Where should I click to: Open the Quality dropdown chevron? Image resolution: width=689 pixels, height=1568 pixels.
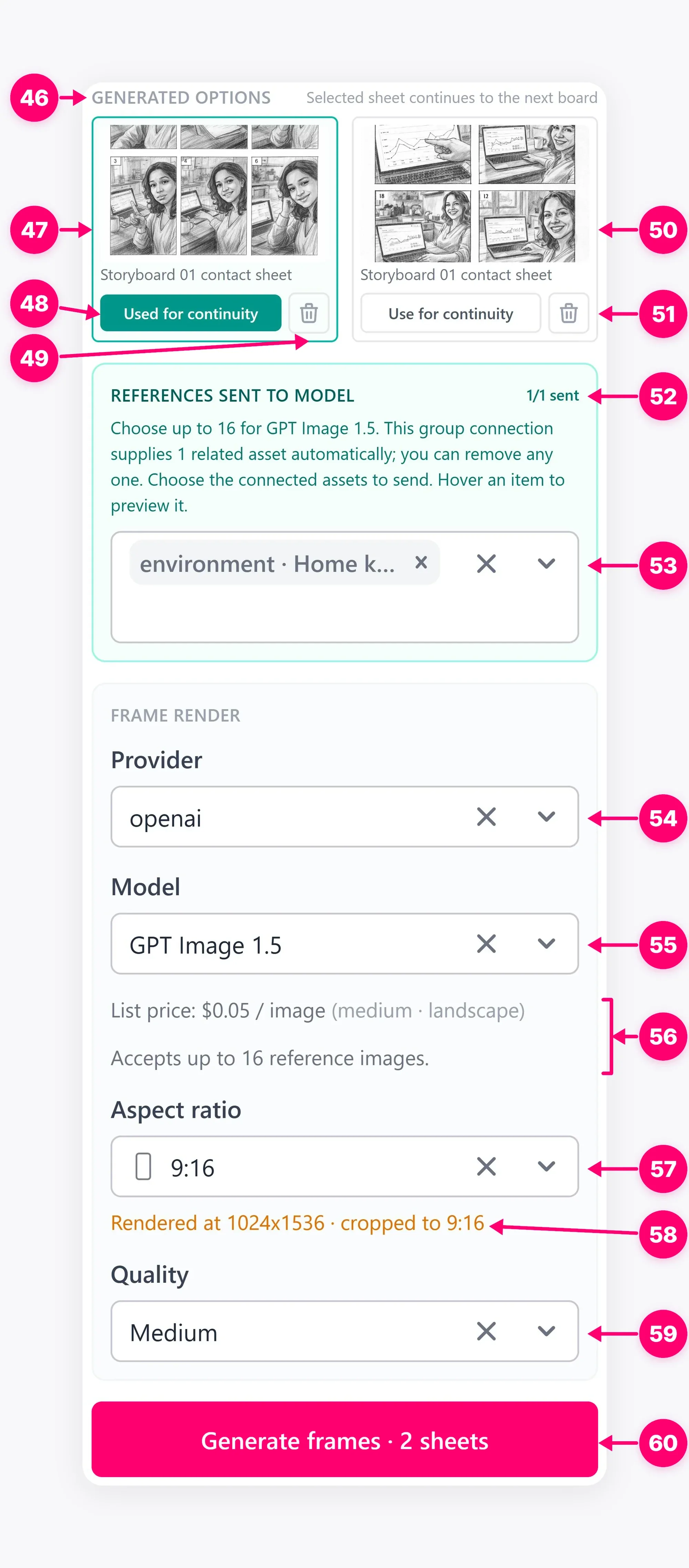coord(547,1331)
